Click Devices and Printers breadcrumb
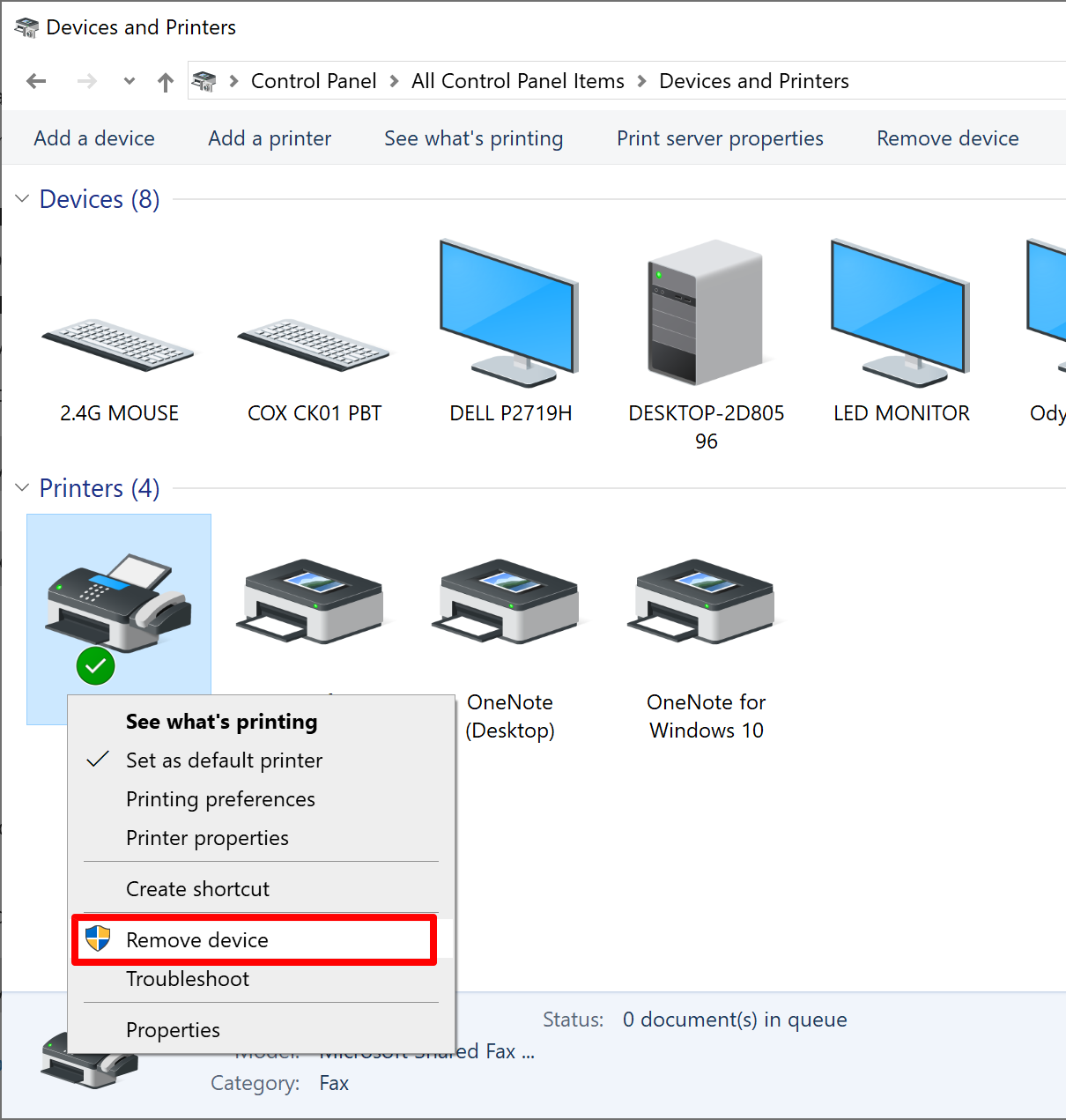 pos(754,81)
